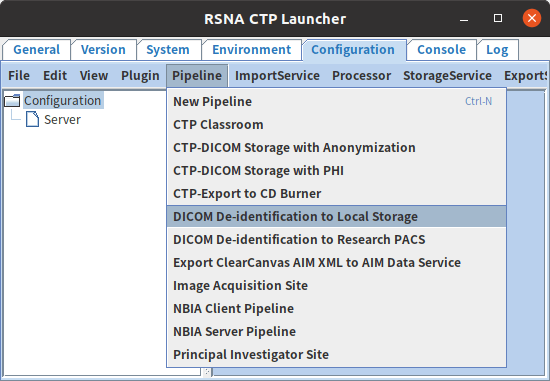550x381 pixels.
Task: Maximize the RSNA CTP Launcher window
Action: (x=498, y=18)
